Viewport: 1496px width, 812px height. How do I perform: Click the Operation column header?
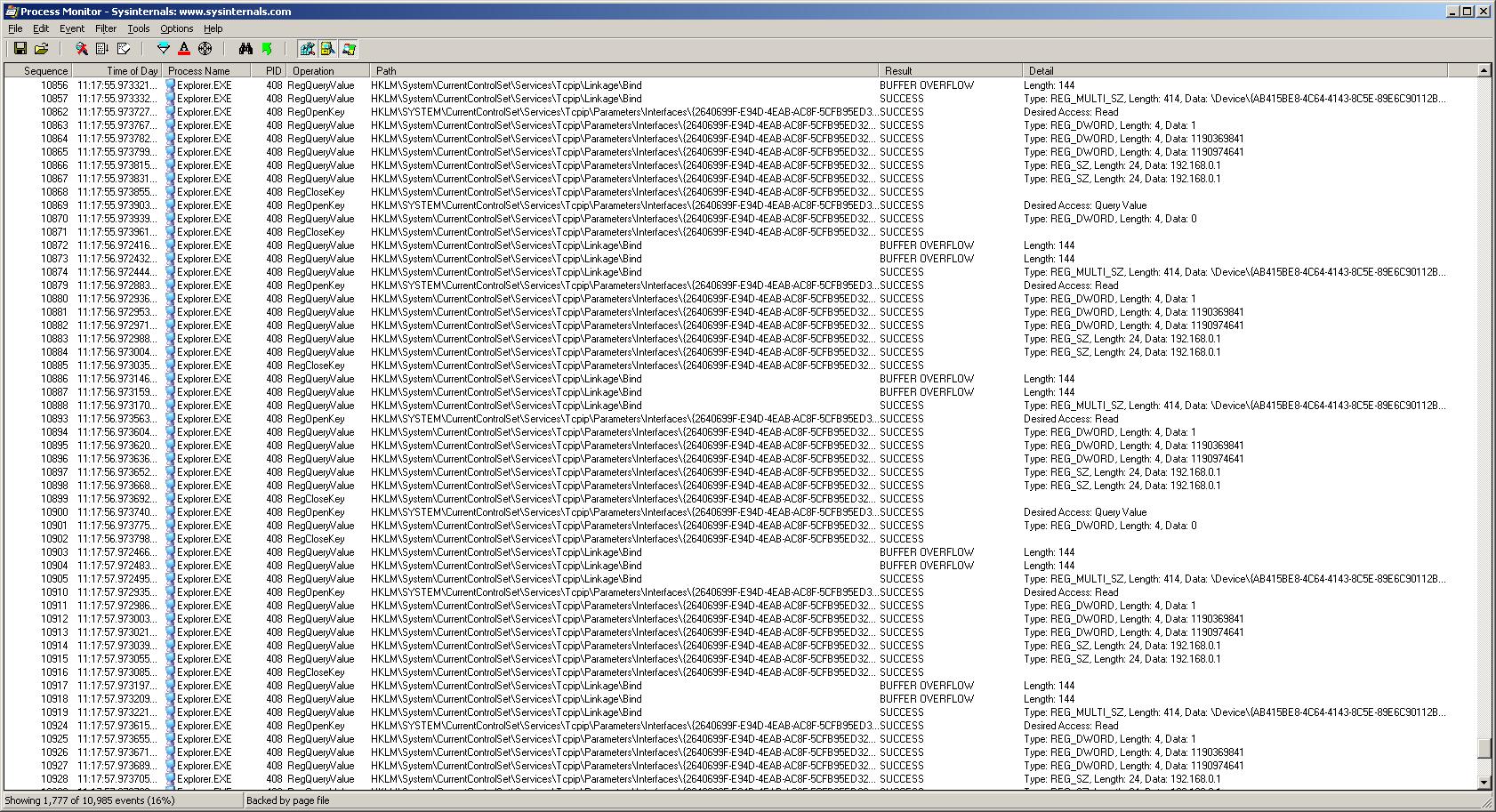(327, 70)
